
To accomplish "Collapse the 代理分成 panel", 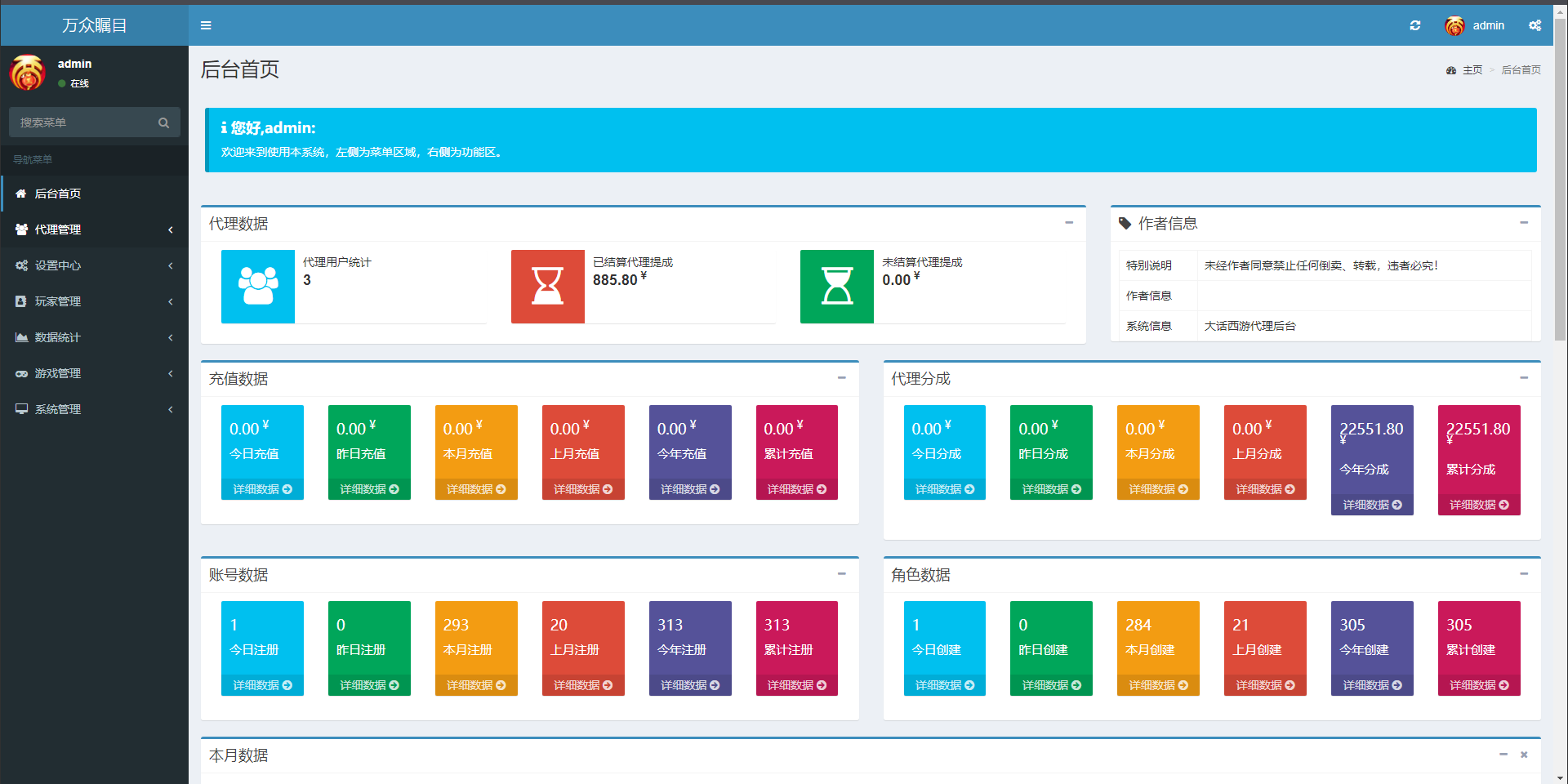I will 1524,377.
